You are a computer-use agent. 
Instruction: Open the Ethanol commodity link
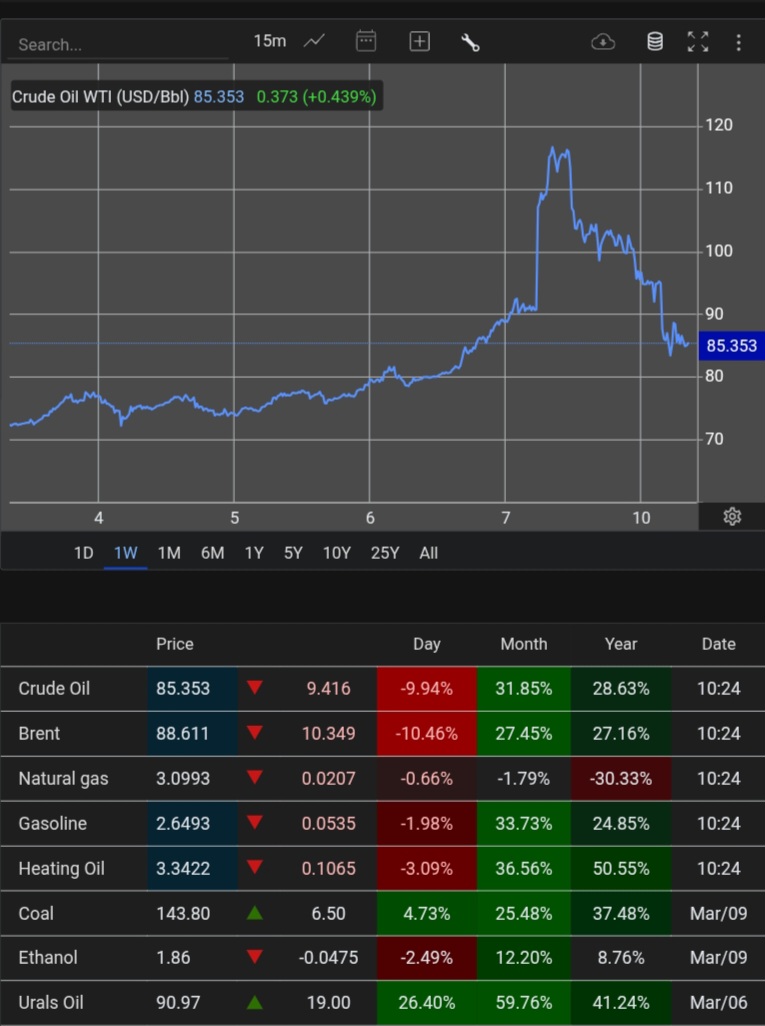tap(48, 958)
